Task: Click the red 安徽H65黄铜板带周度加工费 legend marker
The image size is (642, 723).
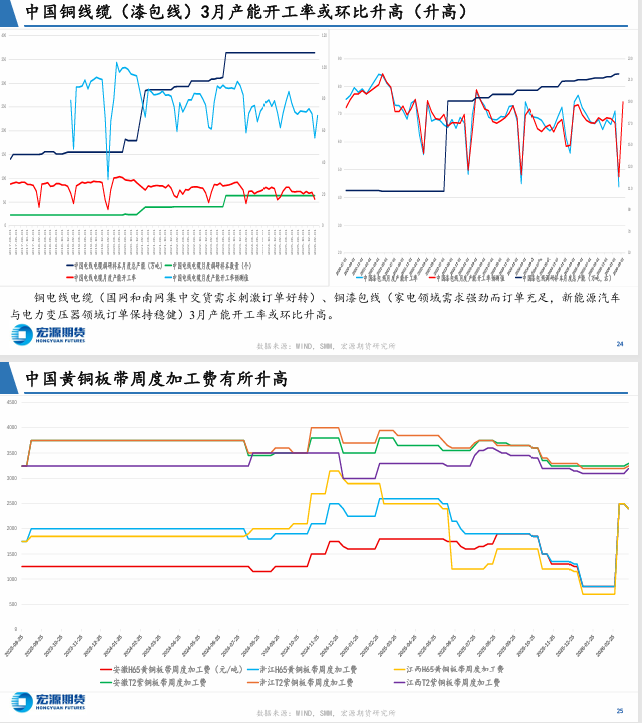Action: click(x=106, y=669)
